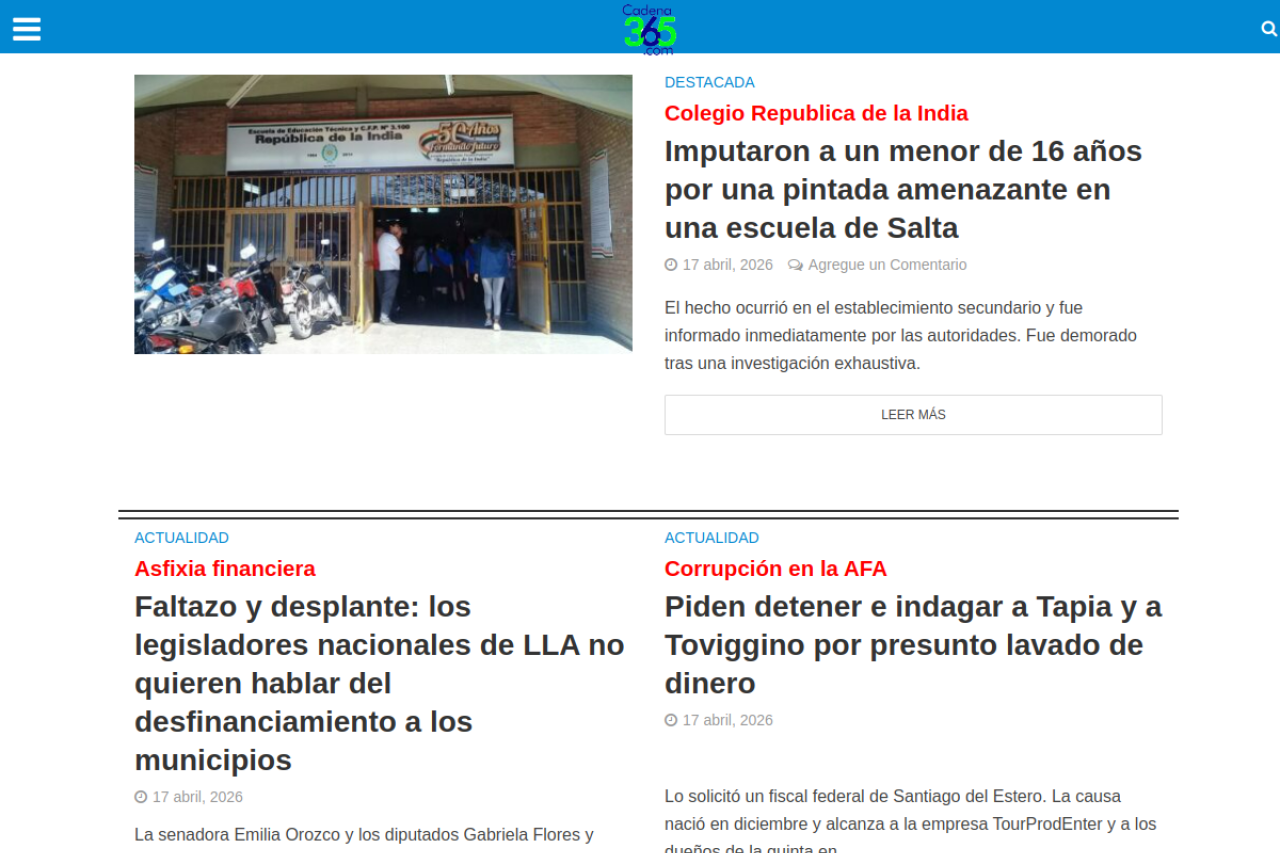1280x853 pixels.
Task: Click the clock icon beside Salta article date
Action: [x=671, y=265]
